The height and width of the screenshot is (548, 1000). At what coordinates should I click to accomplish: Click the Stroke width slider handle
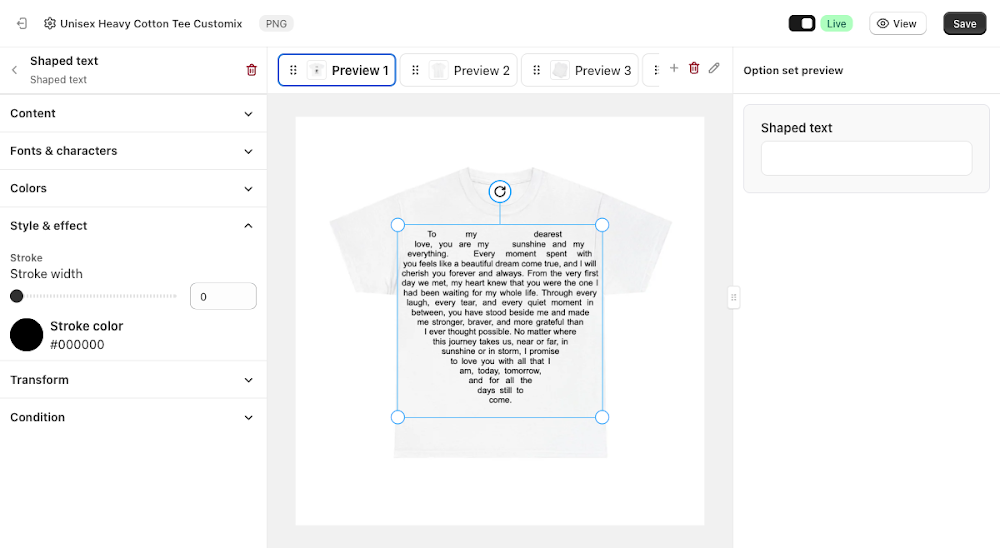tap(17, 296)
